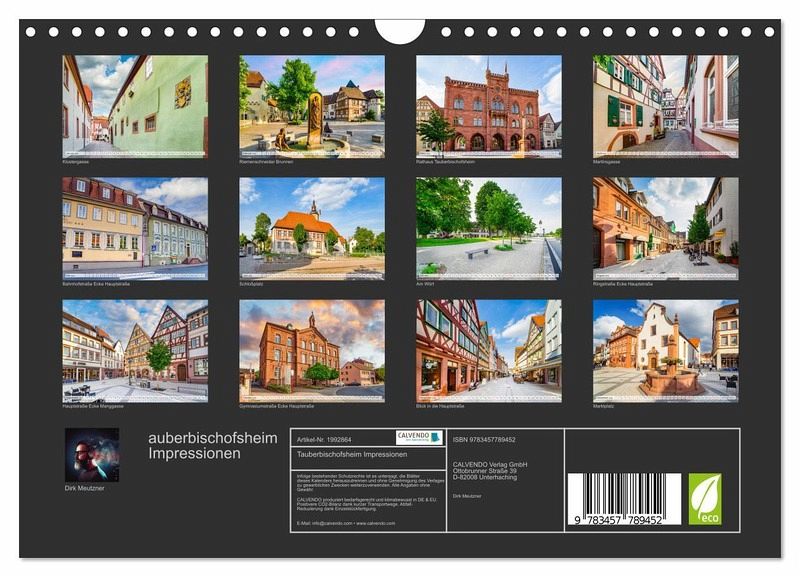
Task: Select the Blick in die Hauptstraße photo
Action: 489,347
